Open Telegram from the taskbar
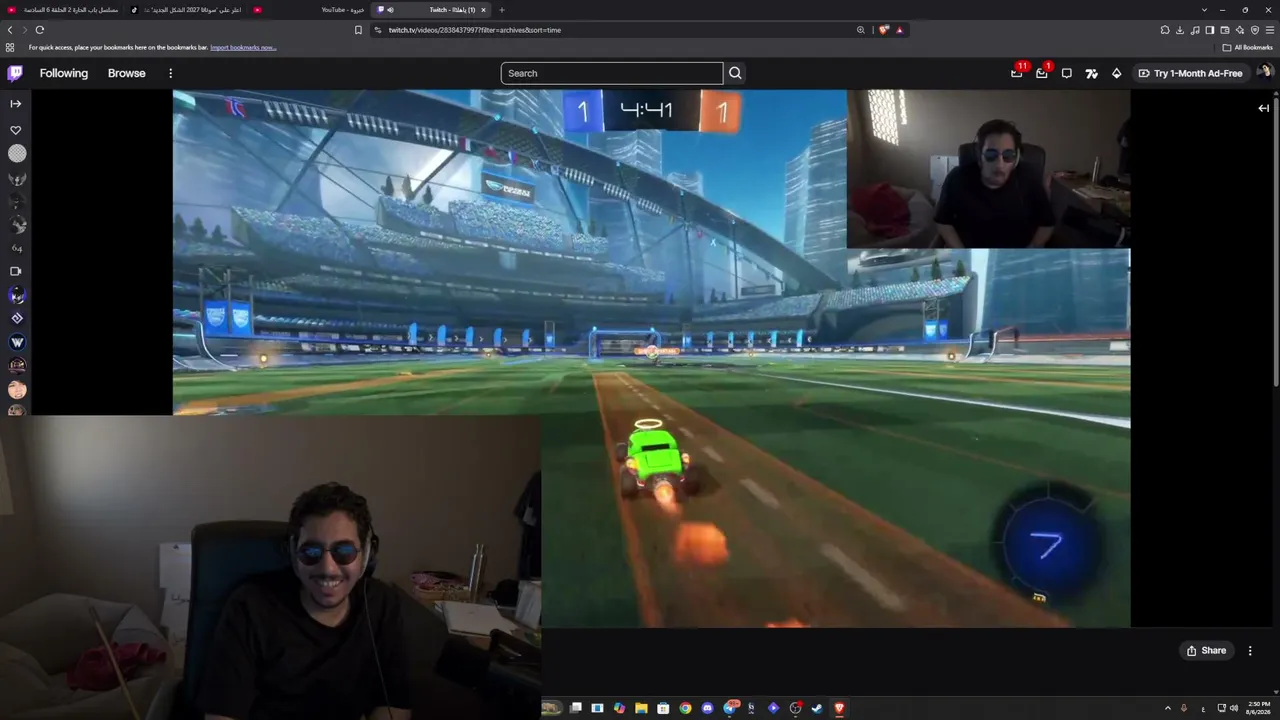 [729, 708]
